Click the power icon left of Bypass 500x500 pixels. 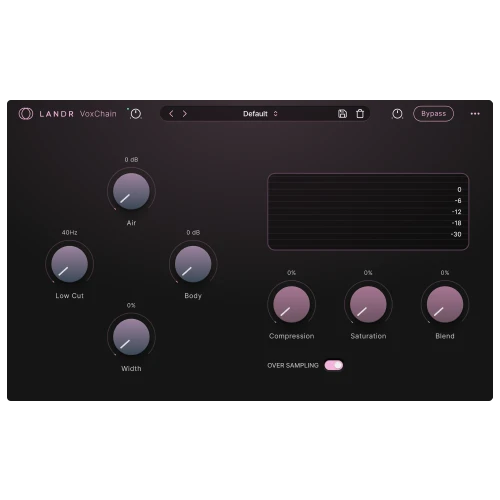tap(397, 114)
